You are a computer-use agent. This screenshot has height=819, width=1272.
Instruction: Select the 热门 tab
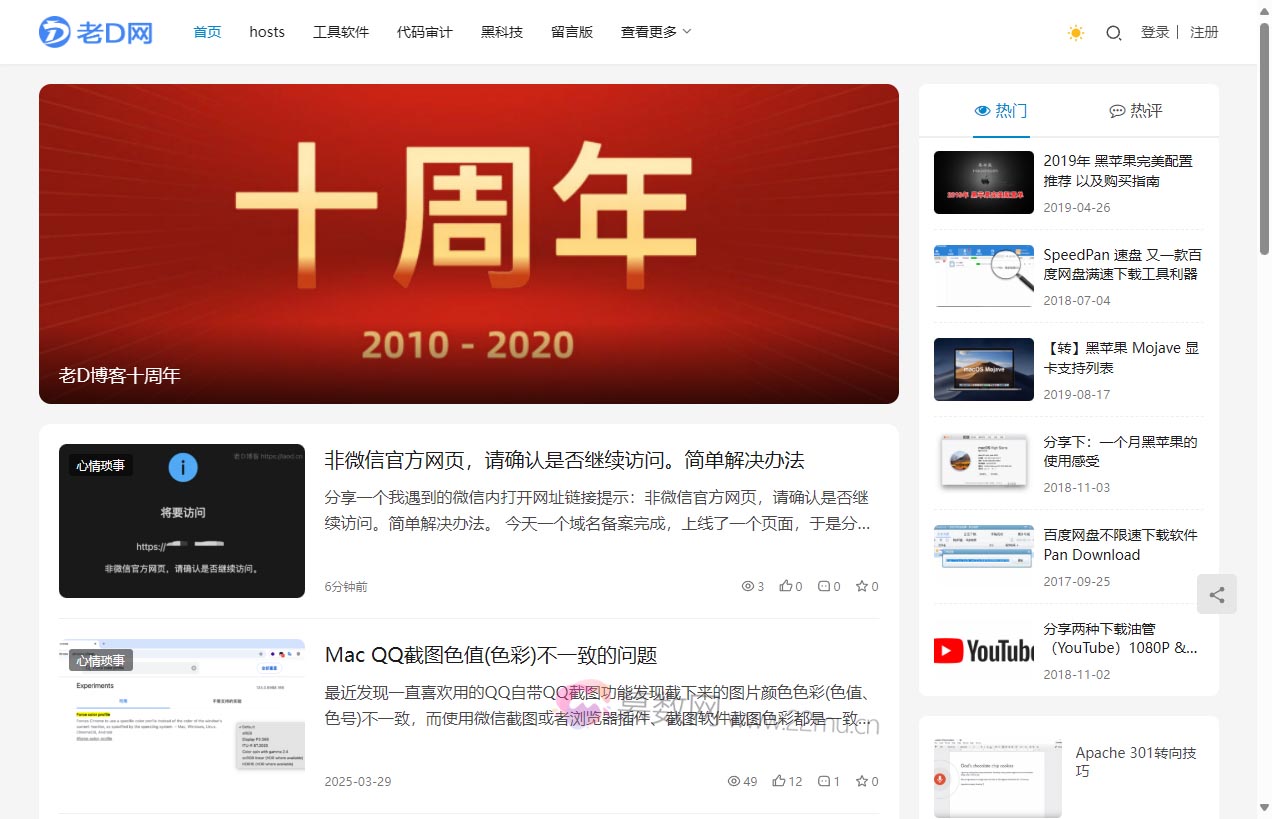pos(1000,111)
